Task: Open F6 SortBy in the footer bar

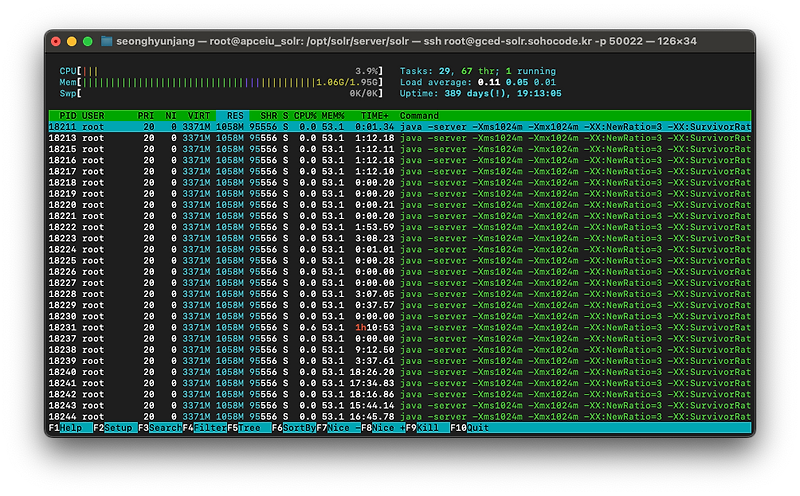Action: pyautogui.click(x=294, y=428)
